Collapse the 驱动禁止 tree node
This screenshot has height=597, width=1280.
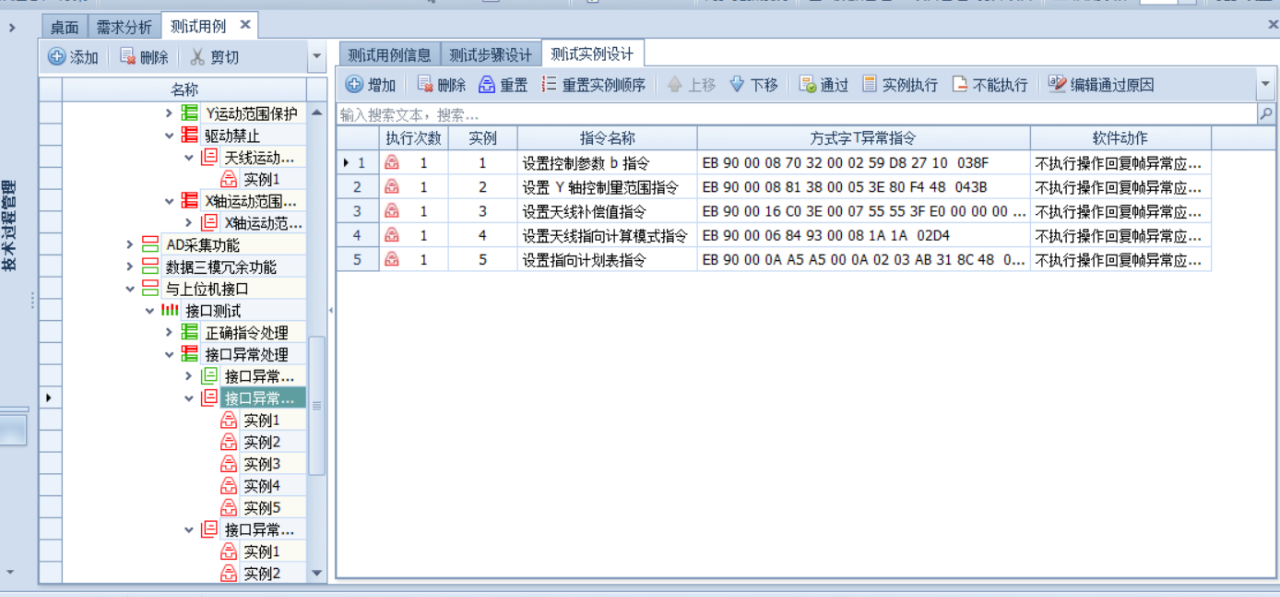coord(169,136)
